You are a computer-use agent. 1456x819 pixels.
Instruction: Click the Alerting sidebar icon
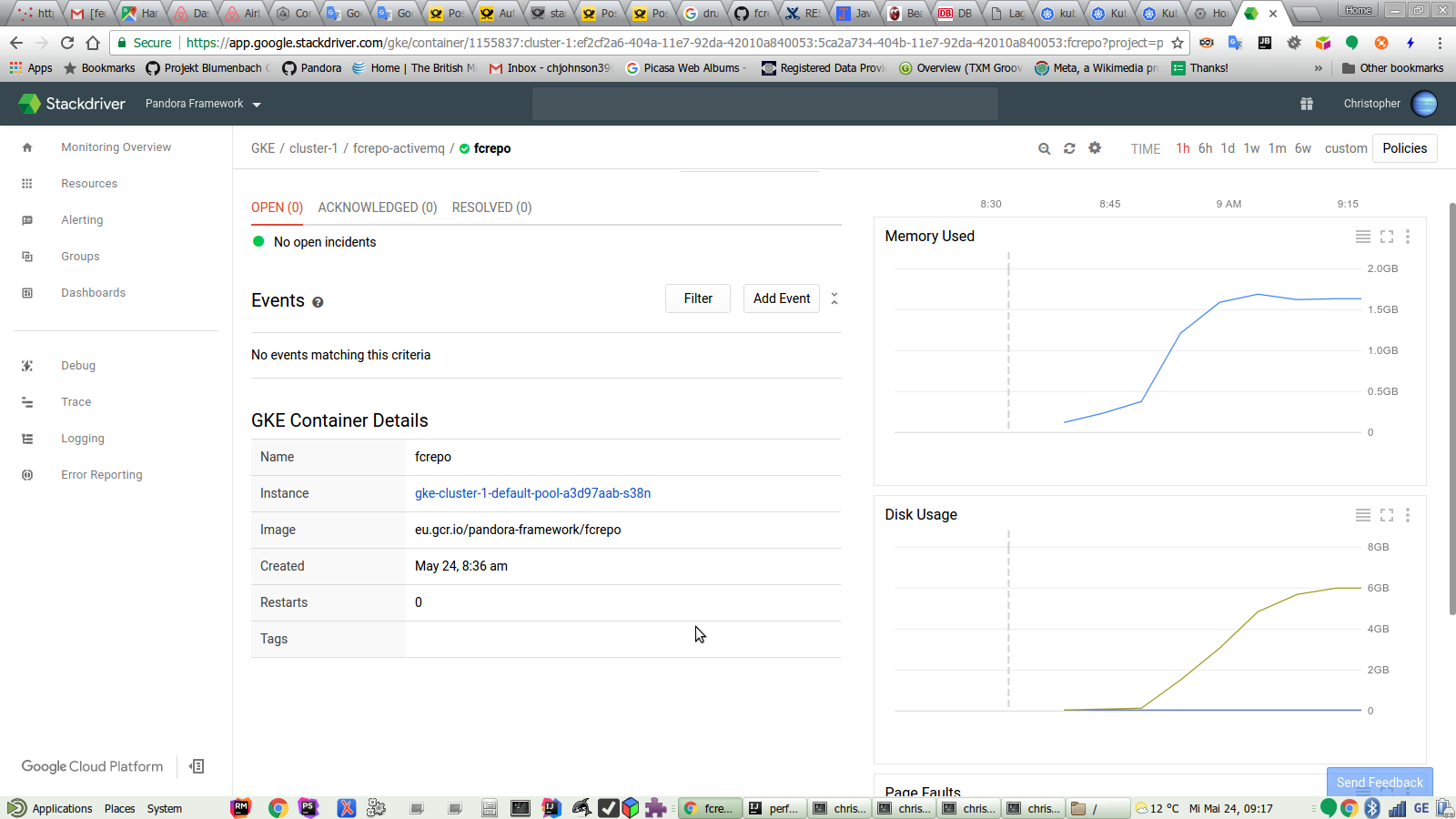pyautogui.click(x=27, y=220)
